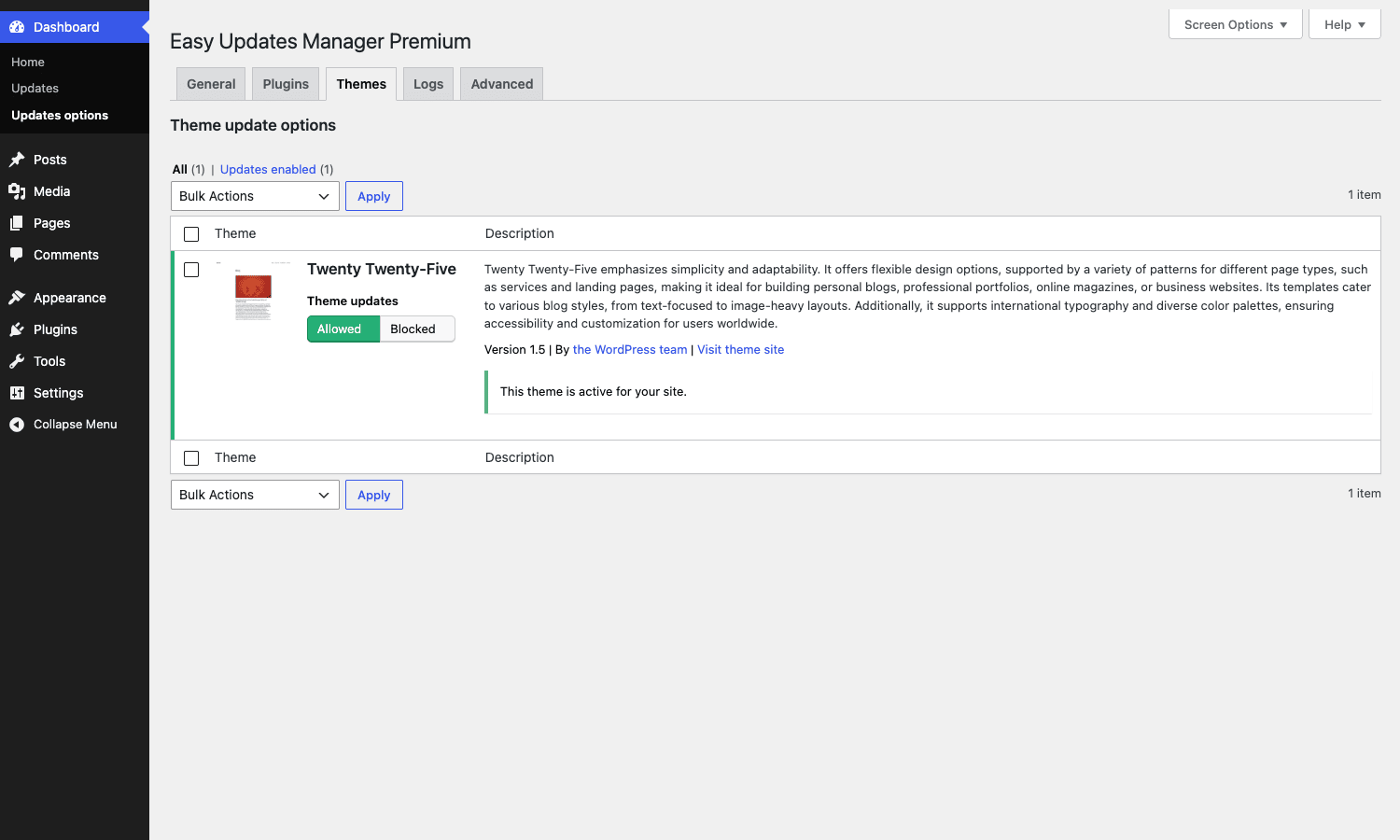This screenshot has width=1400, height=840.
Task: Show all themes with the All filter
Action: [x=180, y=169]
